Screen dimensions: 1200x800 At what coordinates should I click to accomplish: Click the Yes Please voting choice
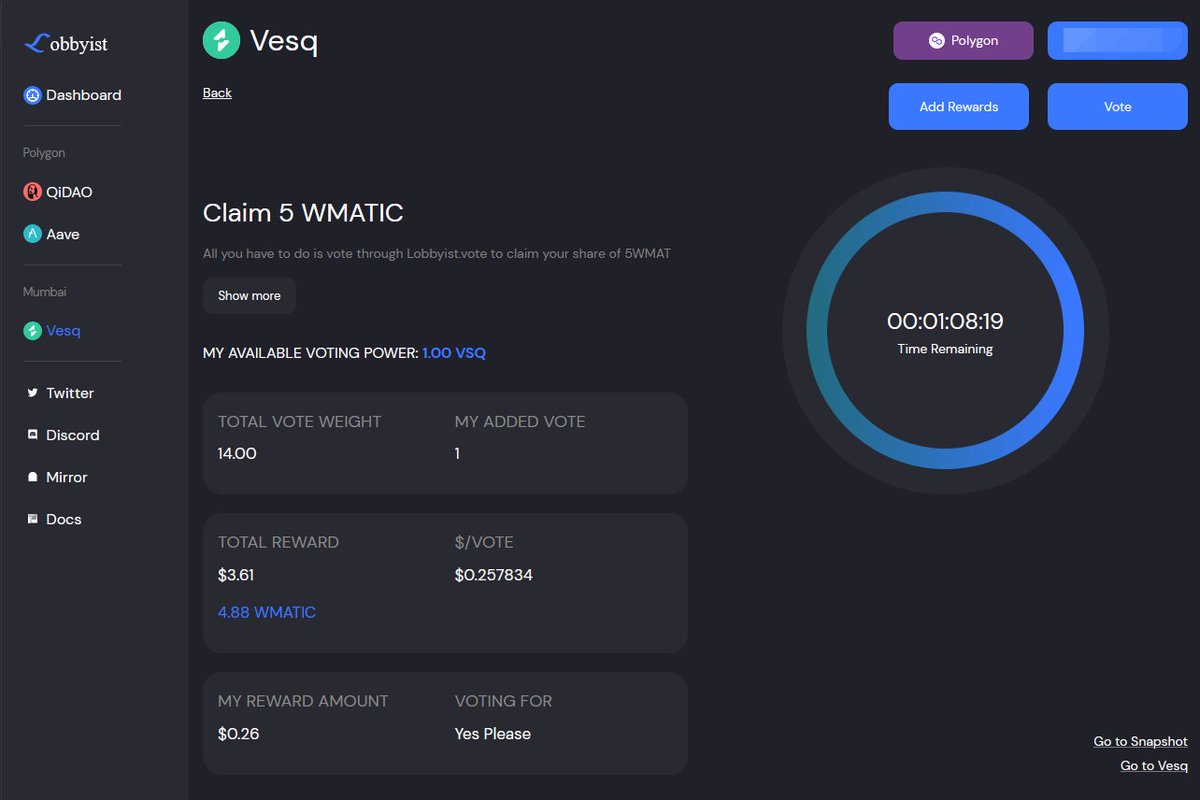click(493, 734)
